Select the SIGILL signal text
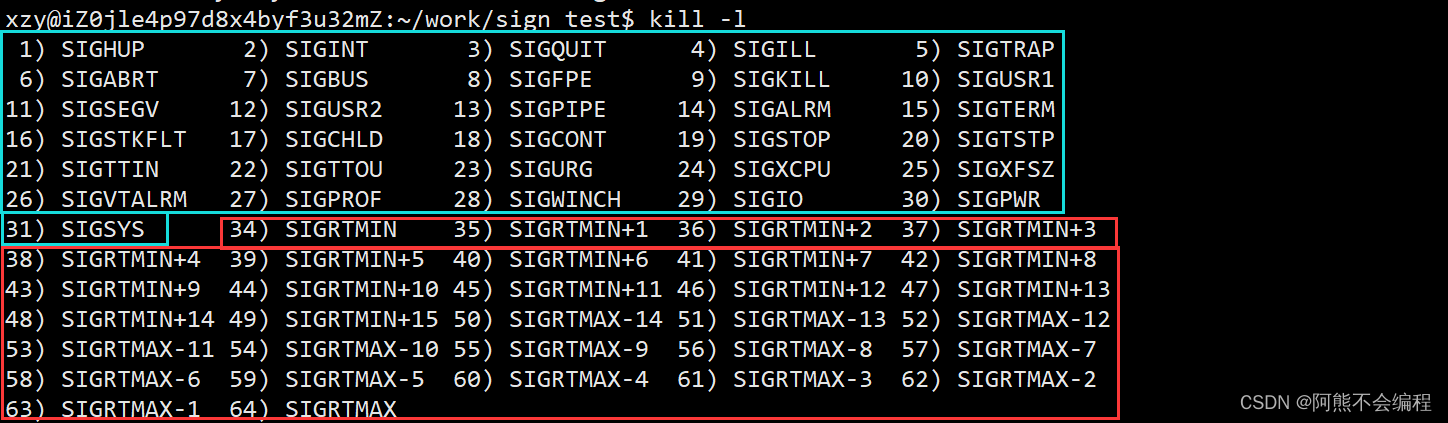The width and height of the screenshot is (1448, 423). (x=775, y=49)
